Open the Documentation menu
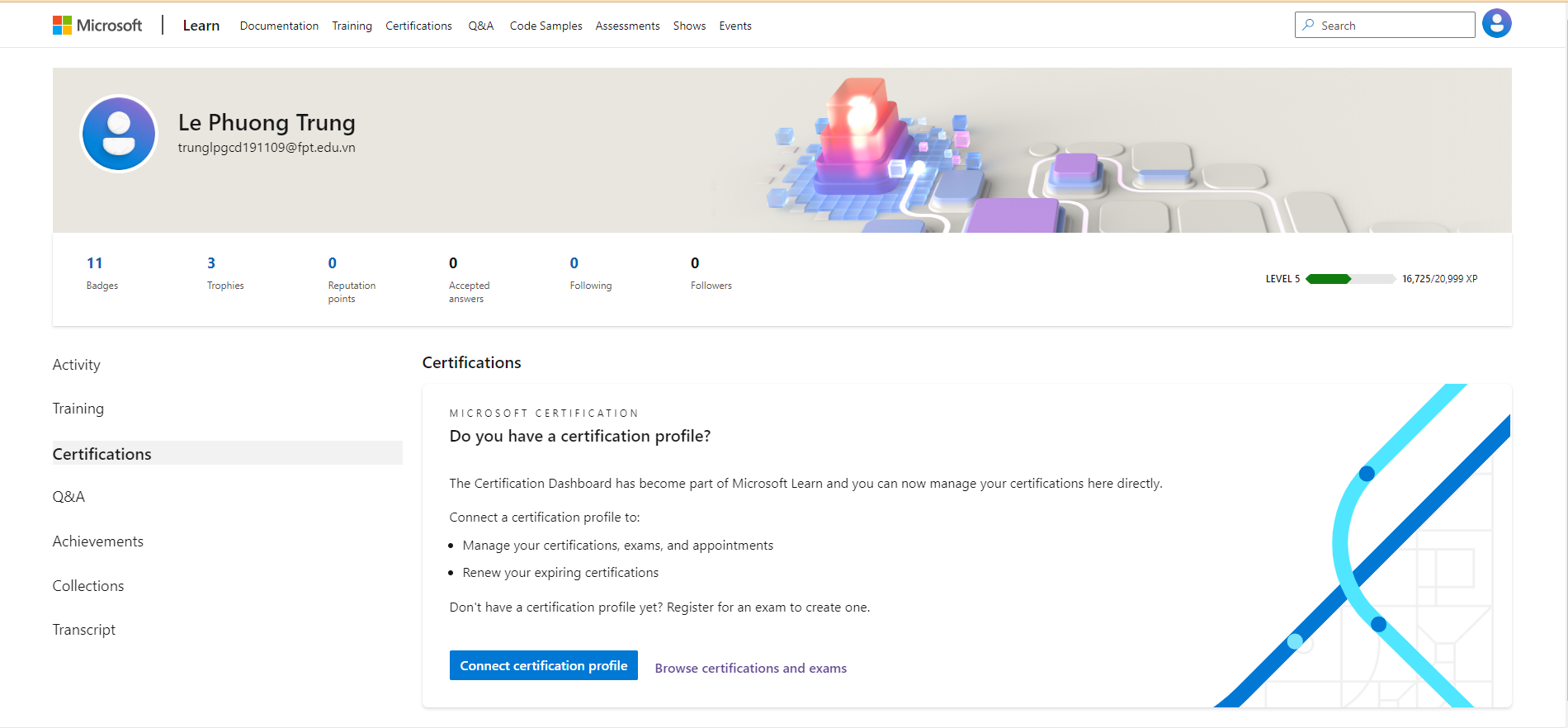This screenshot has height=728, width=1568. click(x=279, y=26)
